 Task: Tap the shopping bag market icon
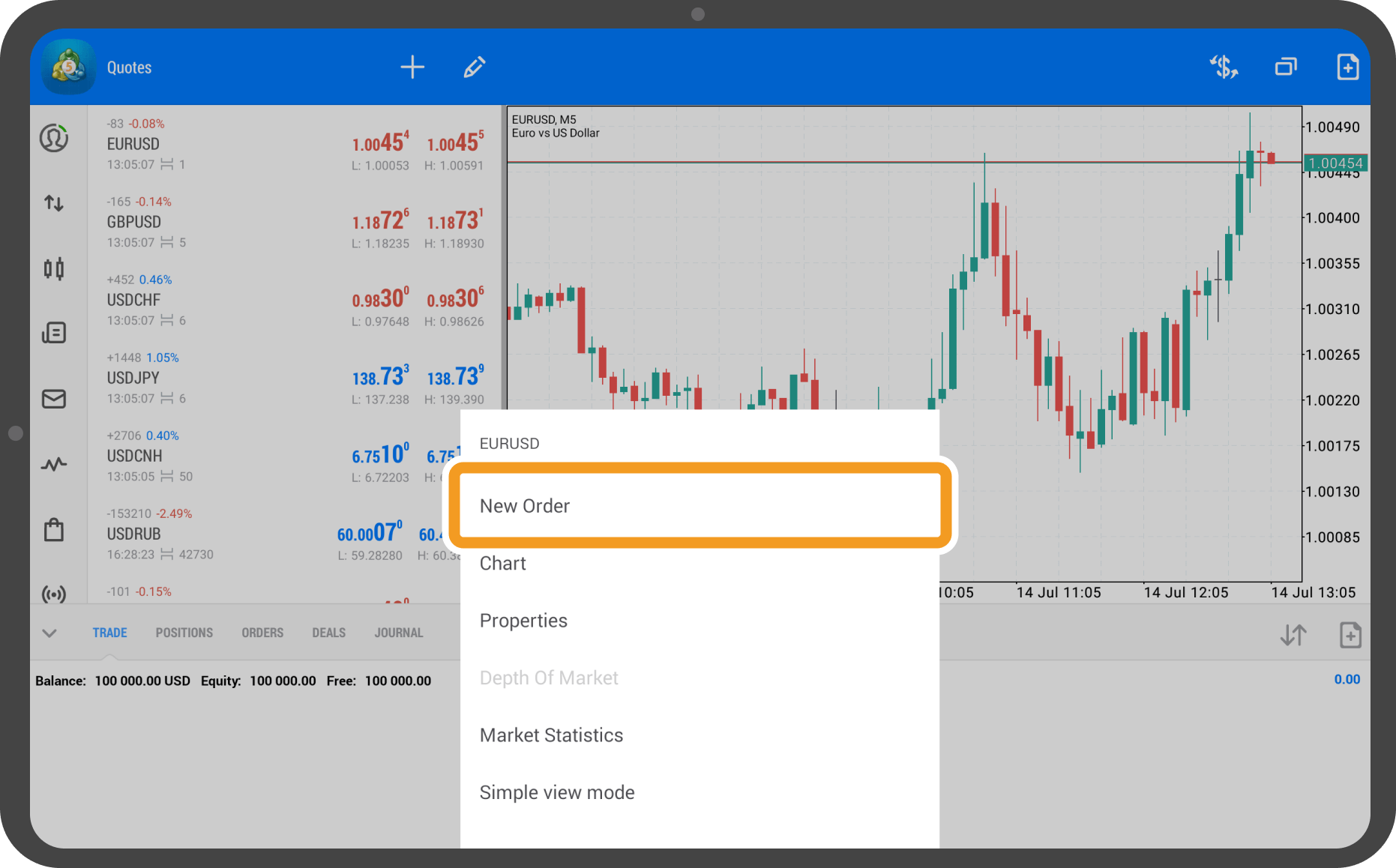(x=54, y=530)
